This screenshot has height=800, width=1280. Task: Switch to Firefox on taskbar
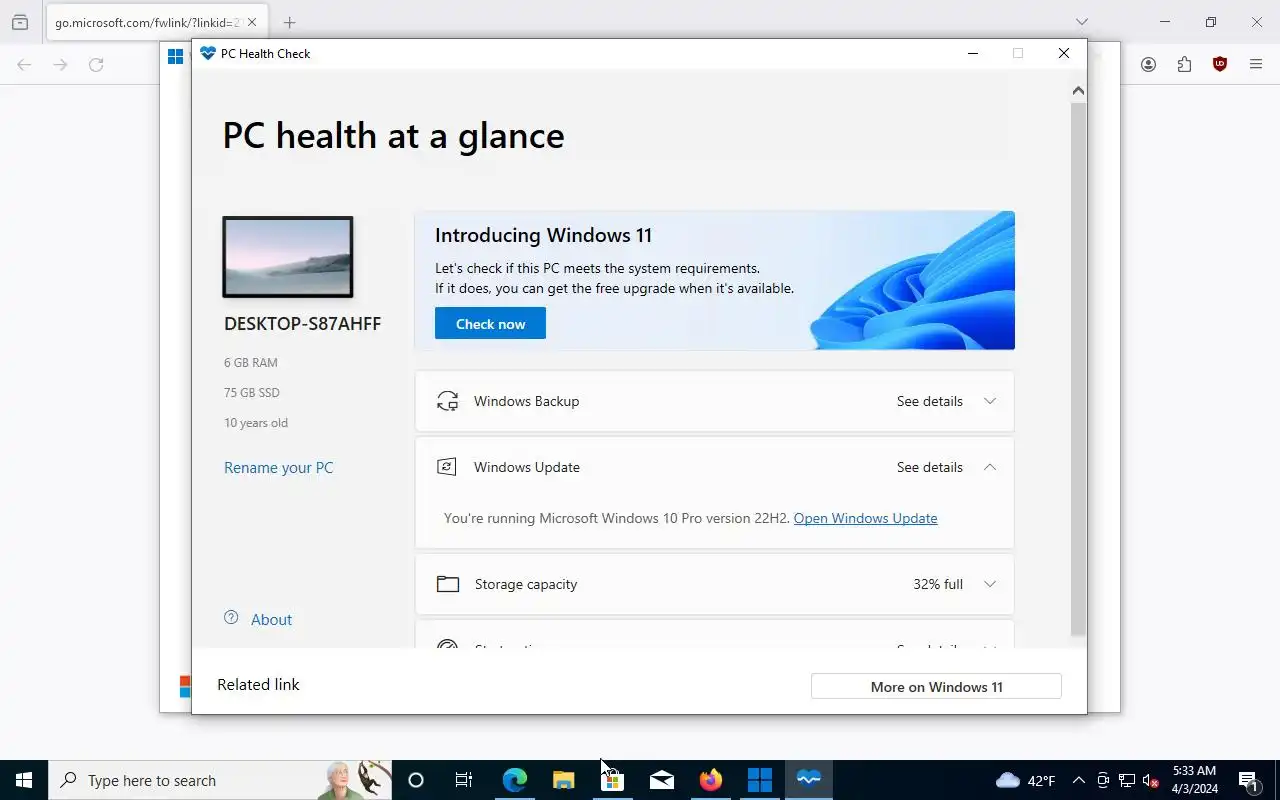[x=710, y=780]
